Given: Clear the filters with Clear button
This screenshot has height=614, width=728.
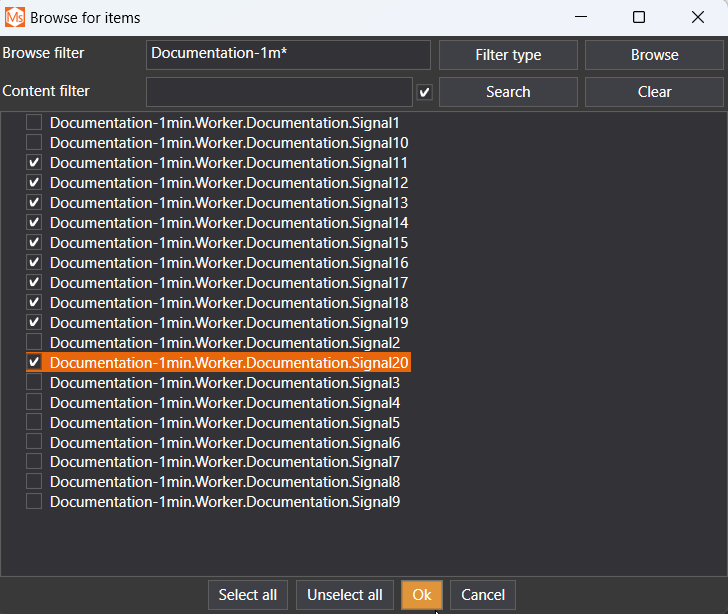Looking at the screenshot, I should [654, 92].
